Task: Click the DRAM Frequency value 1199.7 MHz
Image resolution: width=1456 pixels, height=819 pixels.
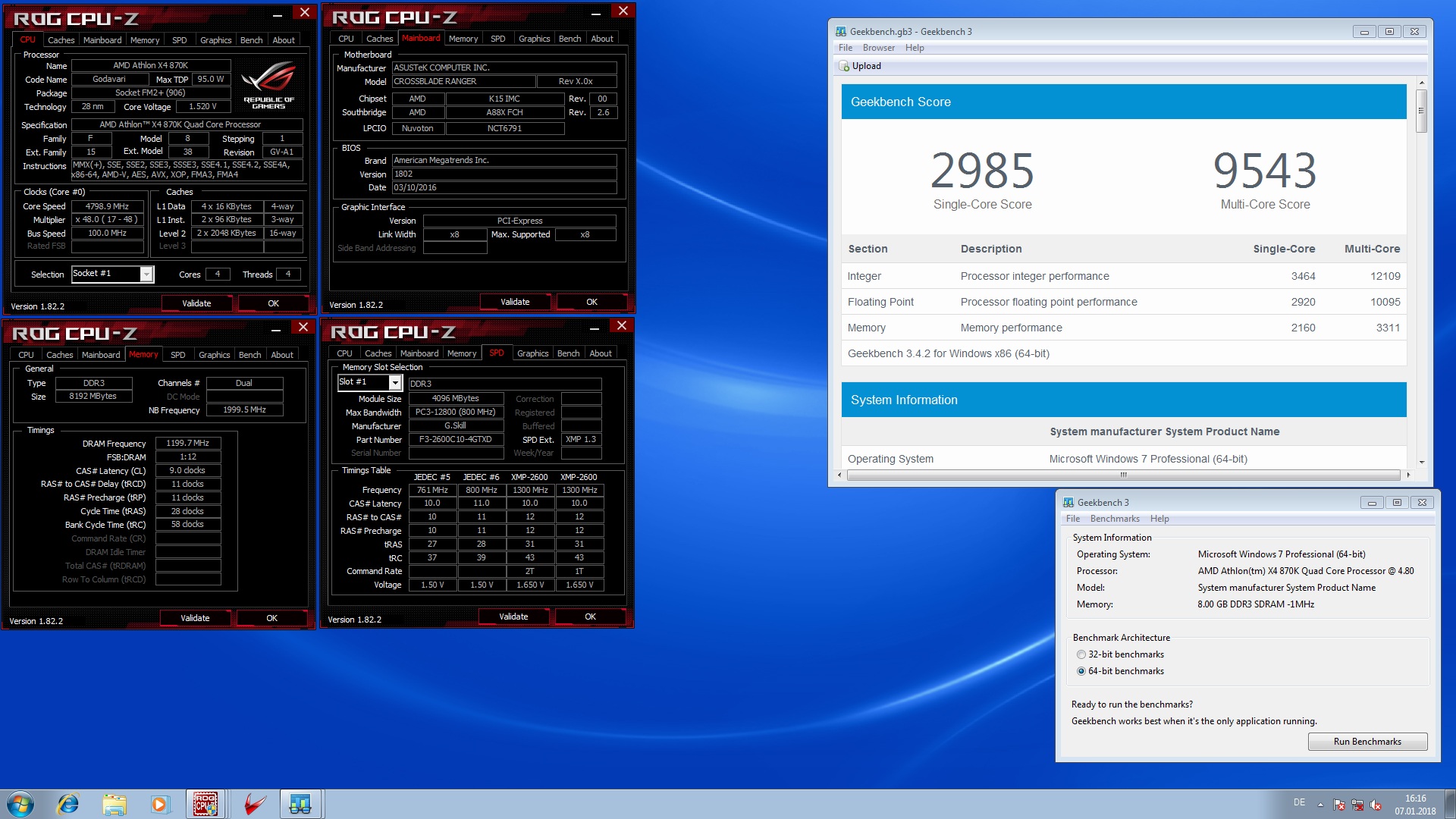Action: coord(188,444)
